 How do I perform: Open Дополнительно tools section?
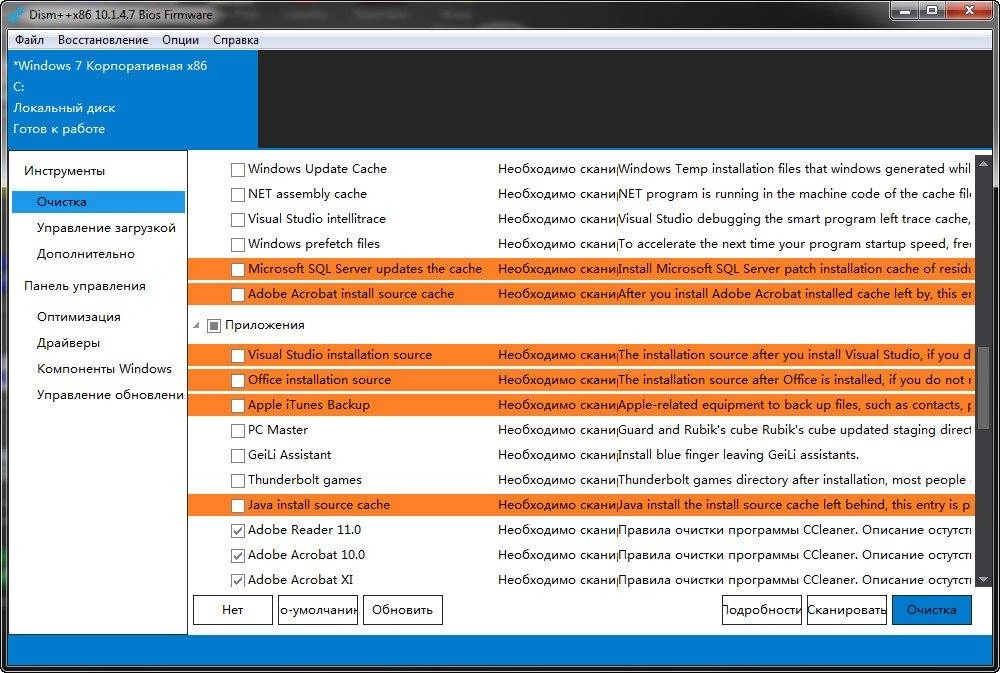point(85,254)
